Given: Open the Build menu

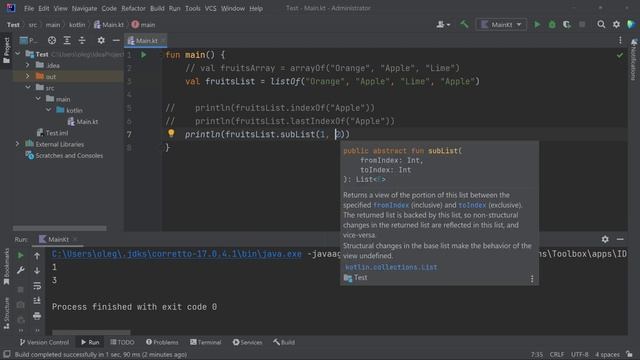Looking at the screenshot, I should 157,8.
